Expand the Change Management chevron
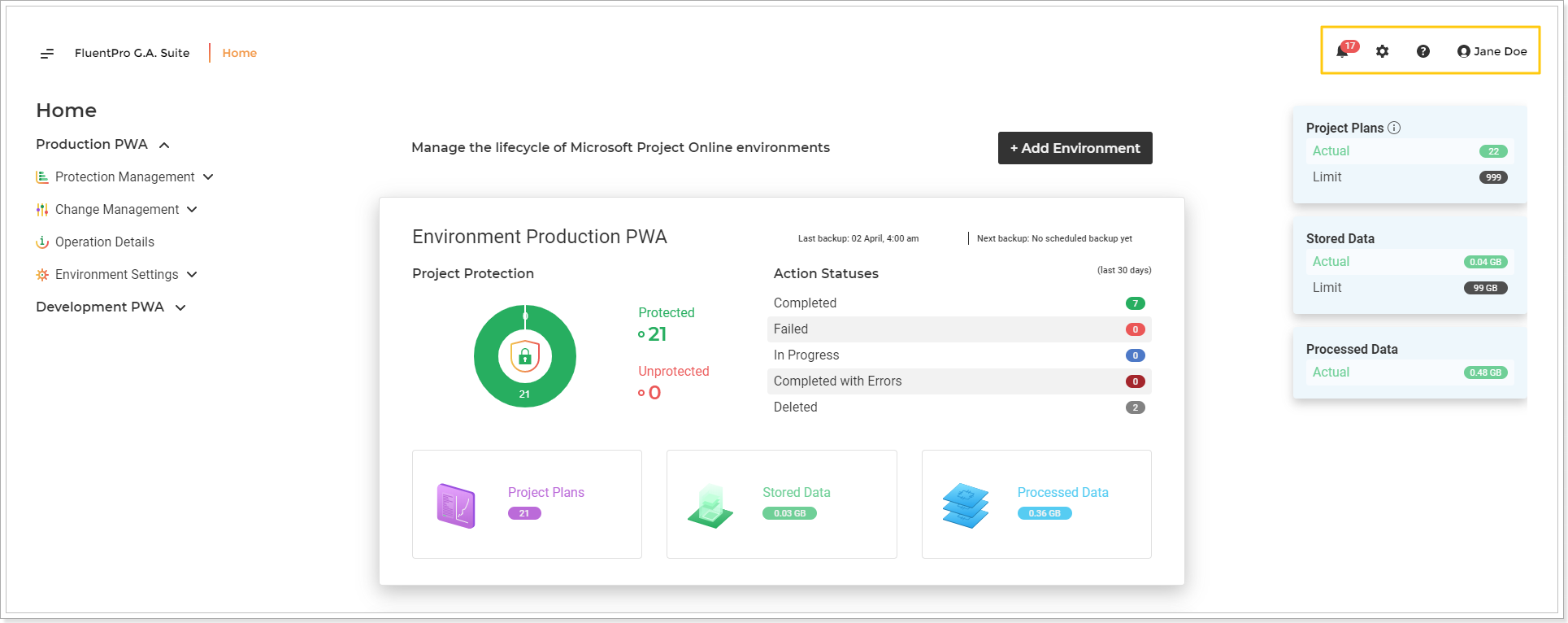The image size is (1568, 623). coord(192,209)
